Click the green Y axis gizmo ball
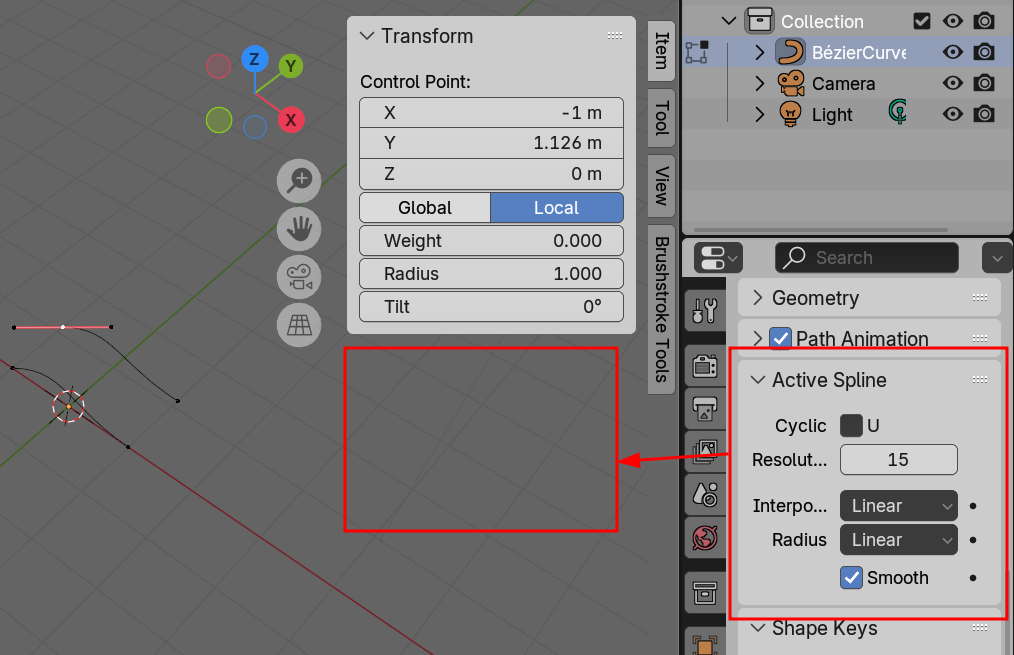Viewport: 1014px width, 655px height. [291, 66]
